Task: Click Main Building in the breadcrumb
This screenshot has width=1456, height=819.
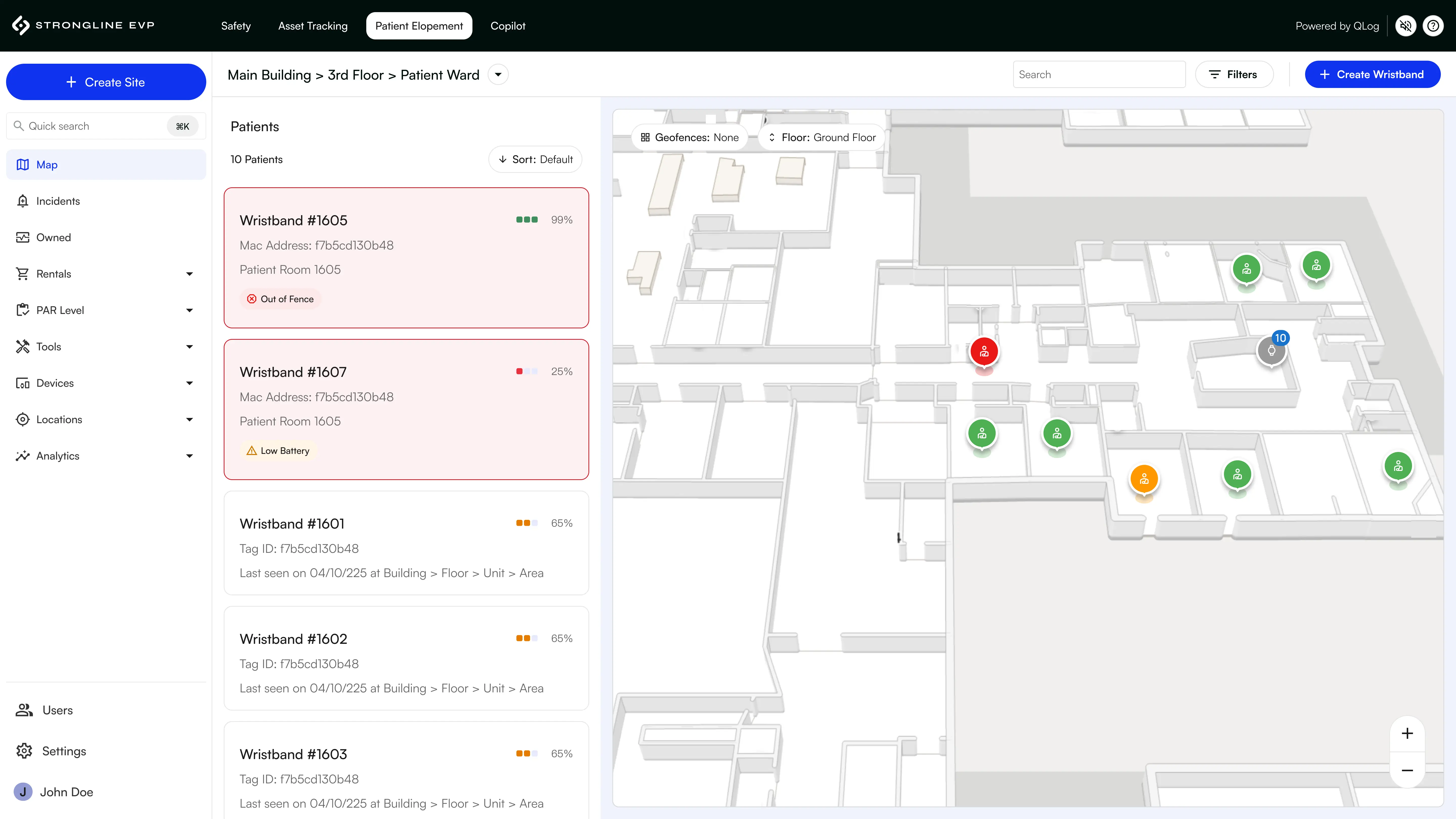Action: click(x=269, y=75)
